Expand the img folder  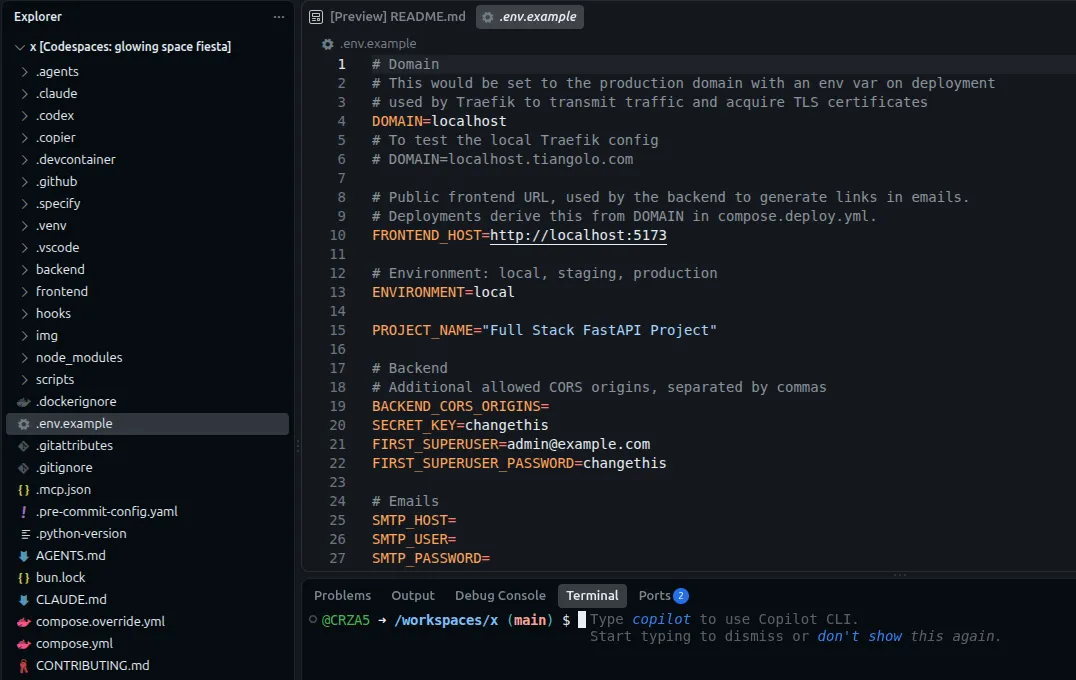click(x=25, y=336)
